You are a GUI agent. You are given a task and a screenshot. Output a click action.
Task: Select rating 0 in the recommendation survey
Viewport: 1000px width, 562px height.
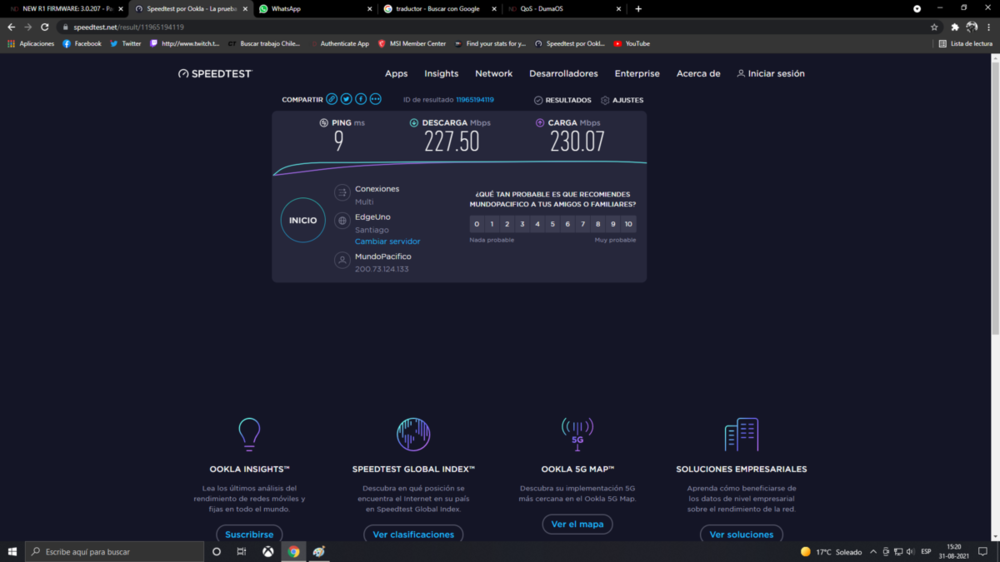coord(476,224)
